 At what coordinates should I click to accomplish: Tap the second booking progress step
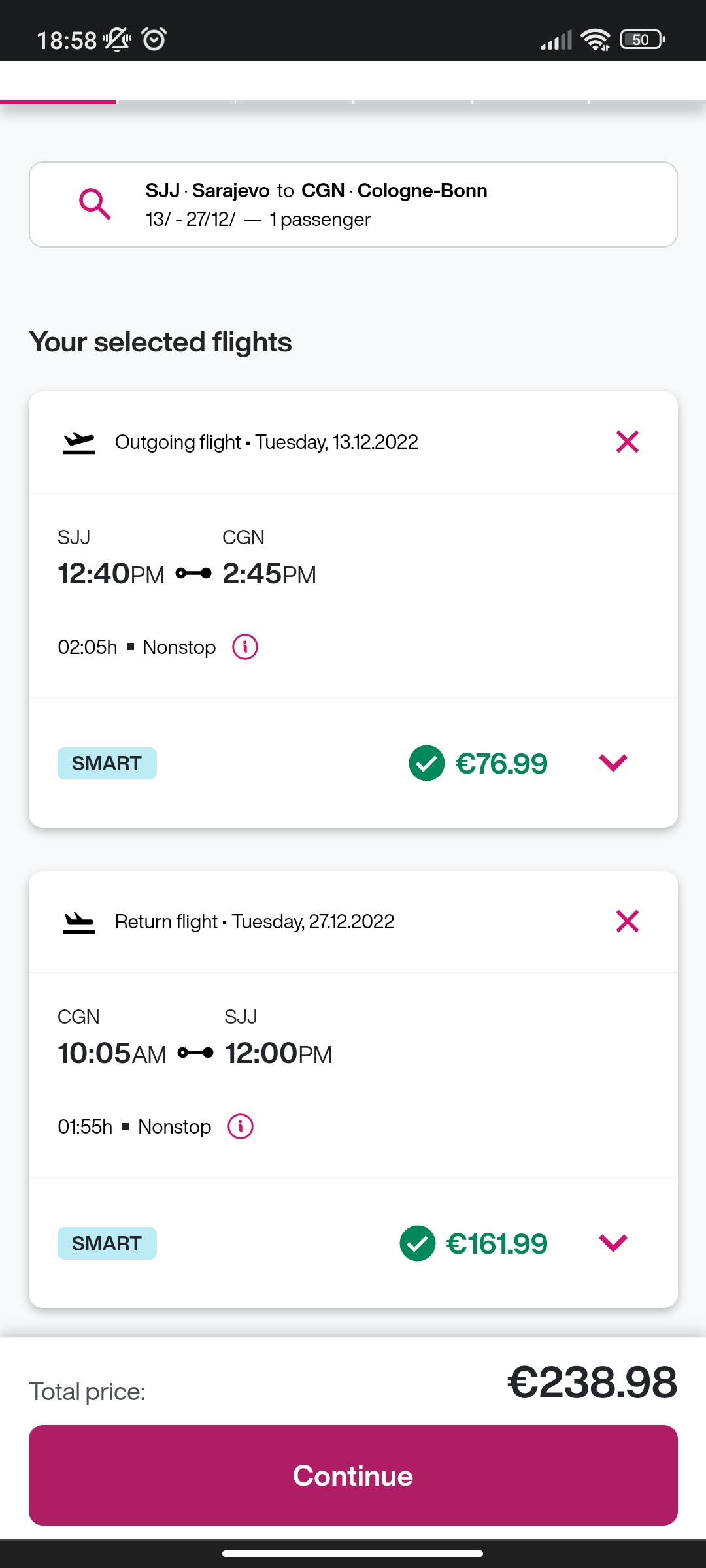(x=176, y=101)
